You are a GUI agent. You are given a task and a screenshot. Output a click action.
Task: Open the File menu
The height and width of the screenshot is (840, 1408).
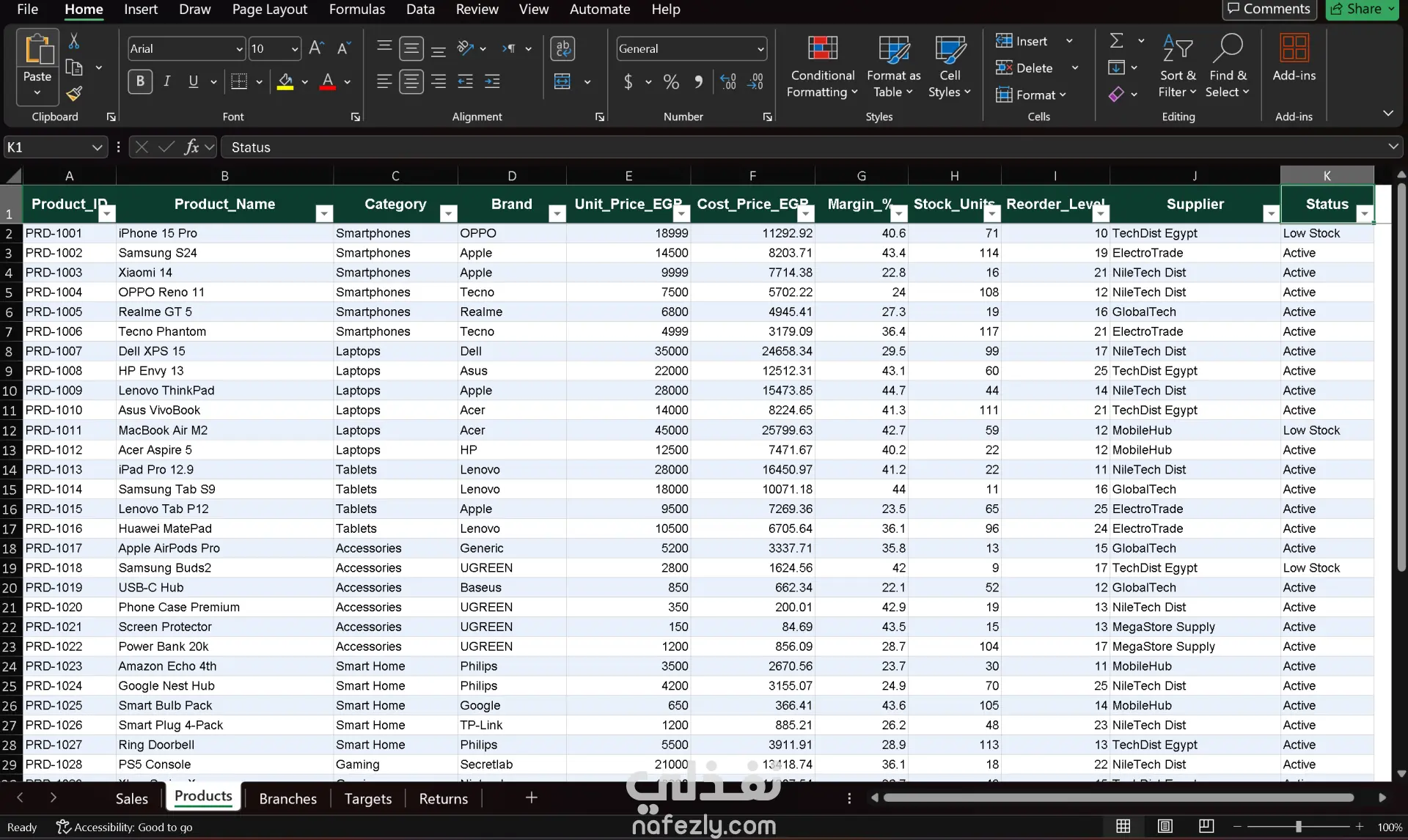coord(28,10)
